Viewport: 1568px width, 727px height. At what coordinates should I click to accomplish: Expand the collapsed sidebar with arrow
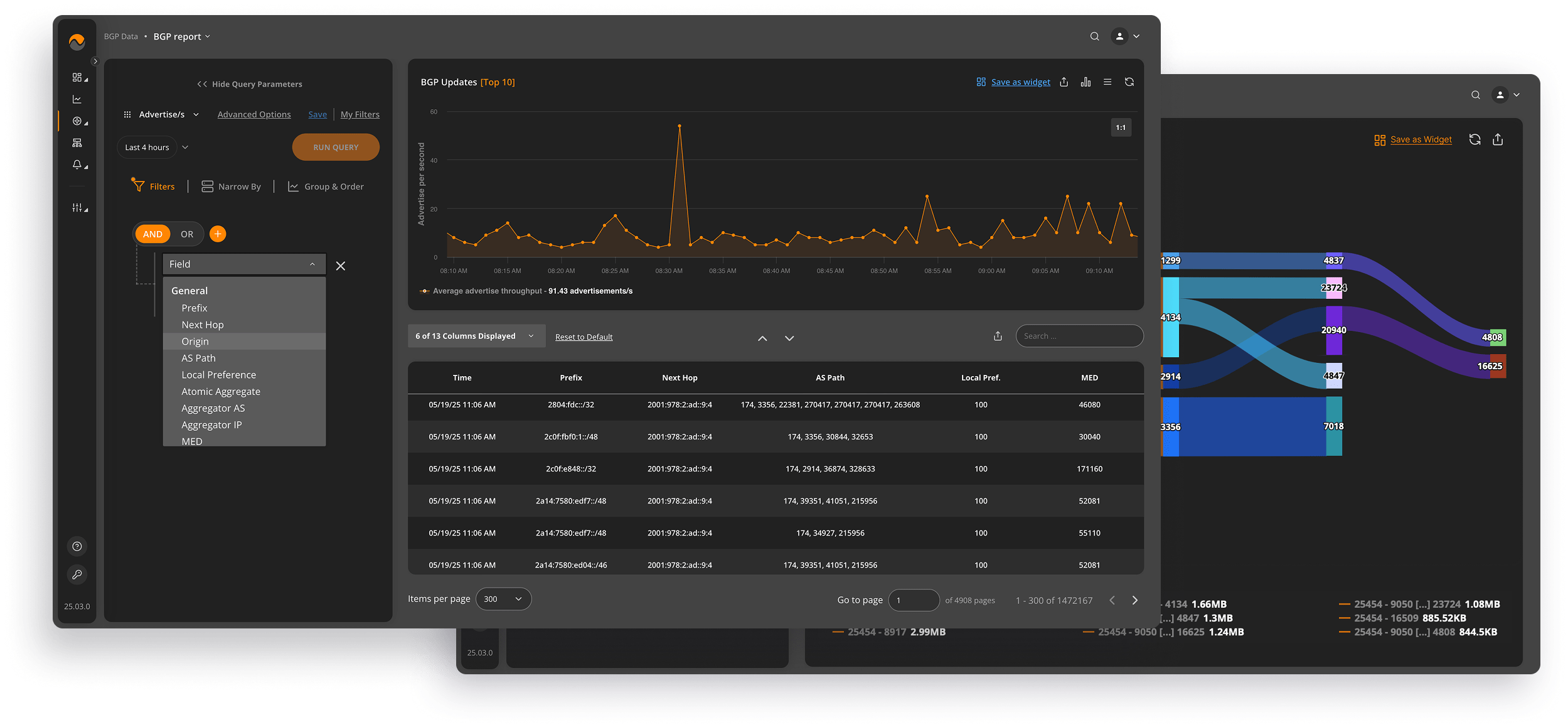click(95, 62)
